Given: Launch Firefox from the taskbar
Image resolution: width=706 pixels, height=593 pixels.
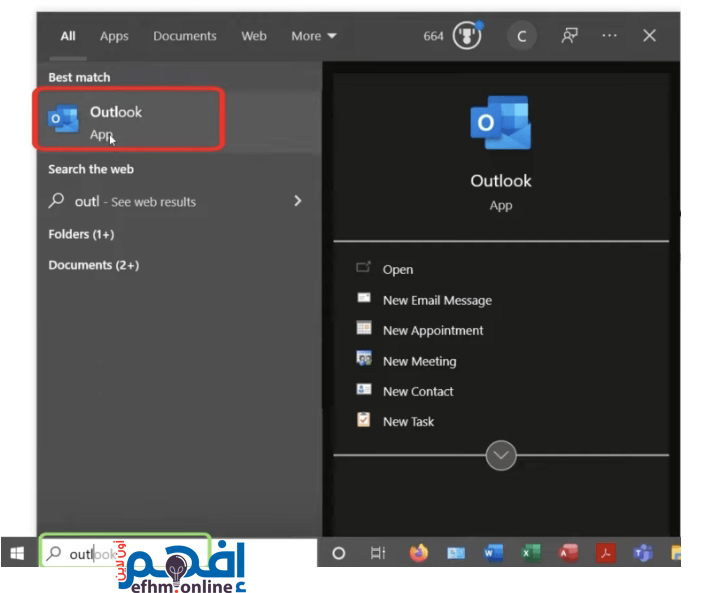Looking at the screenshot, I should (419, 553).
